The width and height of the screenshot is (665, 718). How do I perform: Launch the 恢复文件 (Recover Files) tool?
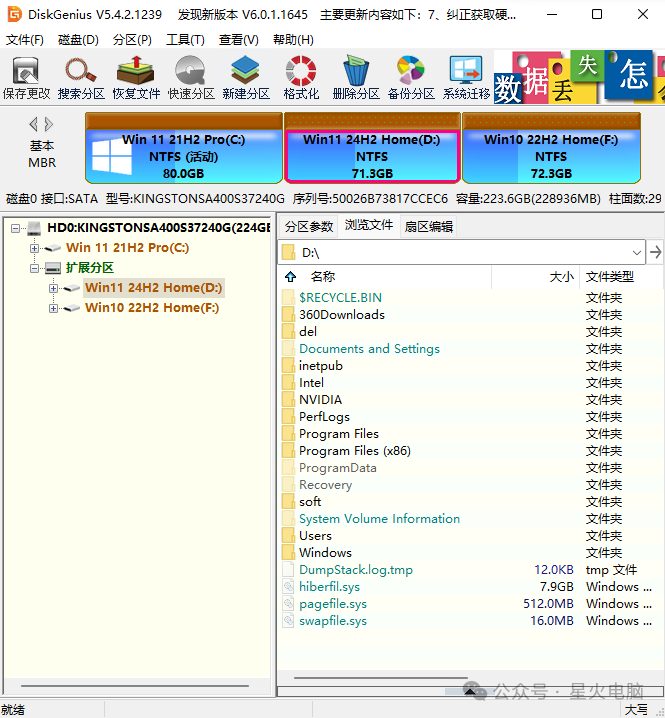click(136, 77)
